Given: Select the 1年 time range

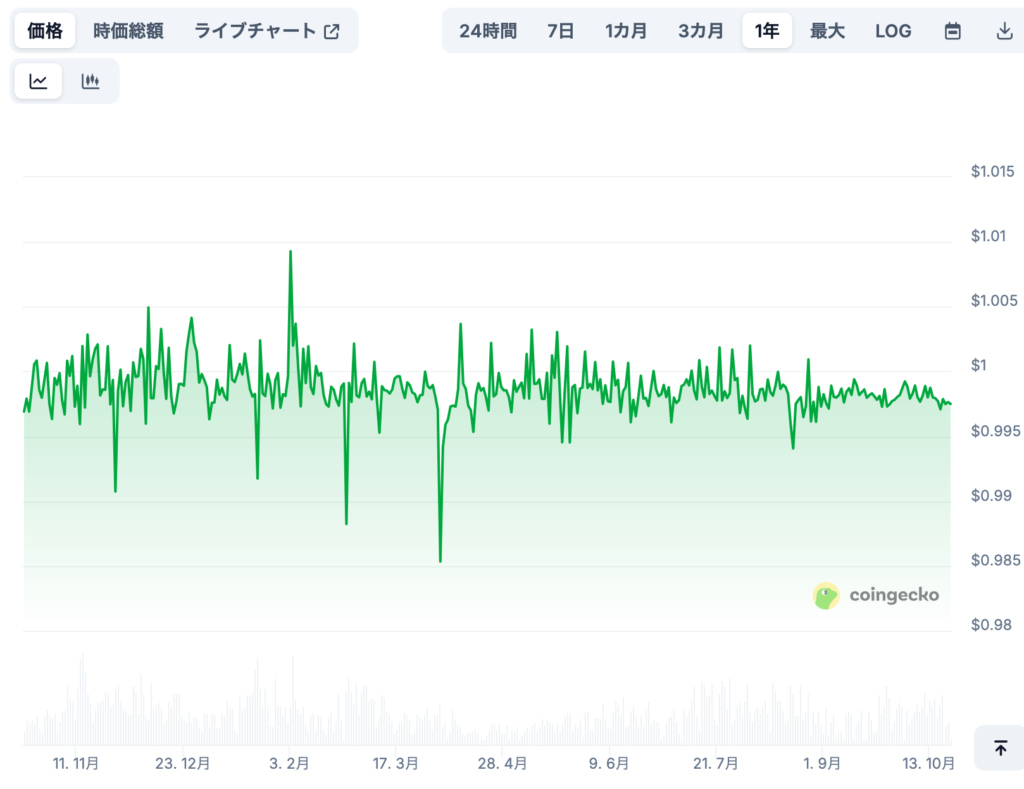Looking at the screenshot, I should click(767, 31).
